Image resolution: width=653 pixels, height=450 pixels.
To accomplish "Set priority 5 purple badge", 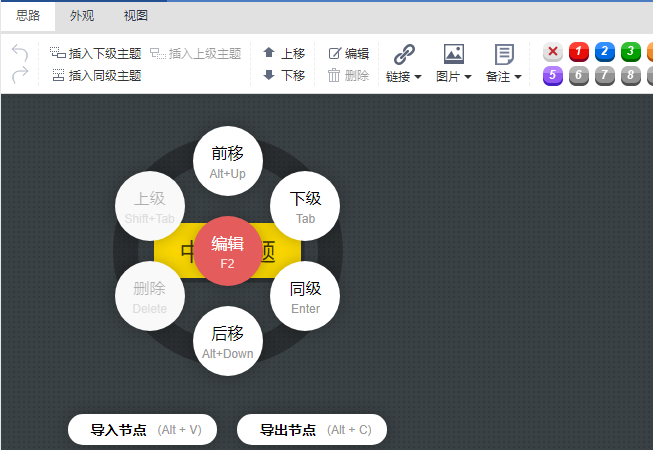I will click(553, 76).
